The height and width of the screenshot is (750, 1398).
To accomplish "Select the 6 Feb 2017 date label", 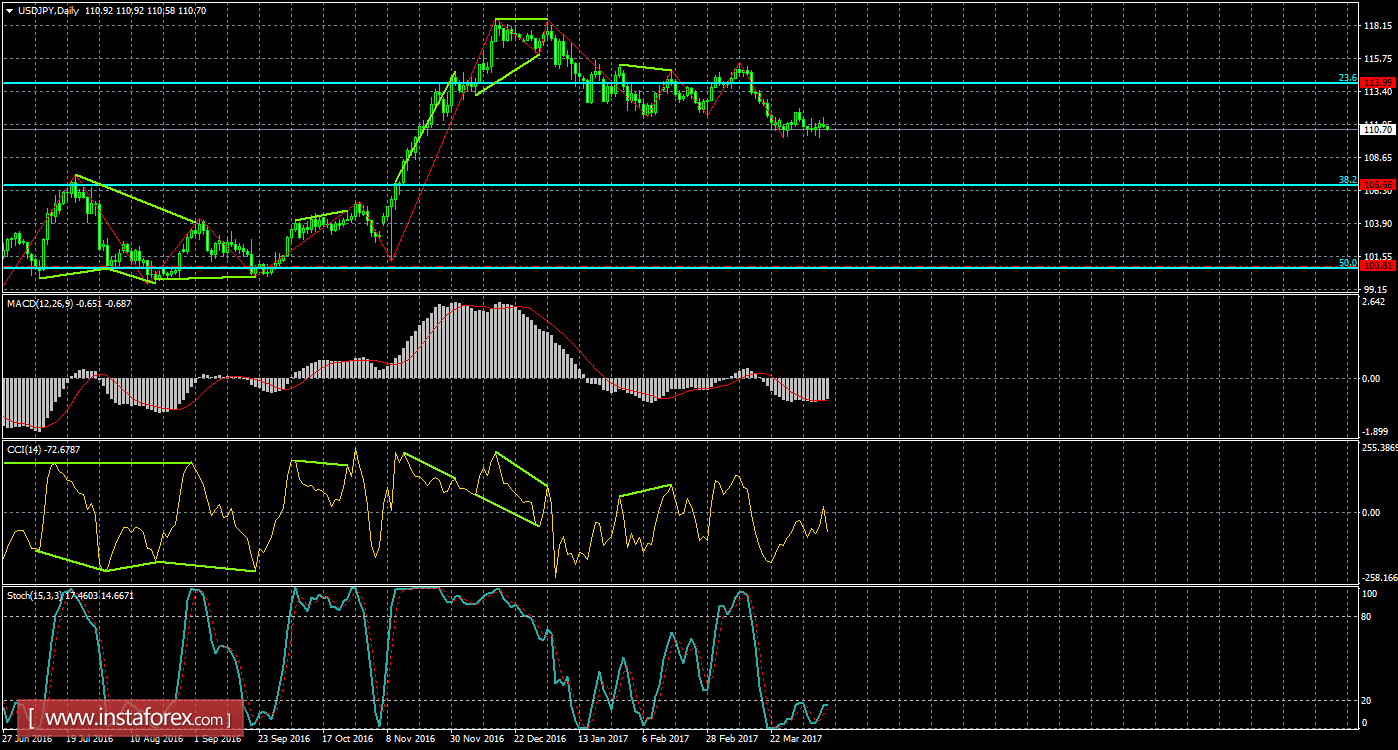I will [666, 740].
